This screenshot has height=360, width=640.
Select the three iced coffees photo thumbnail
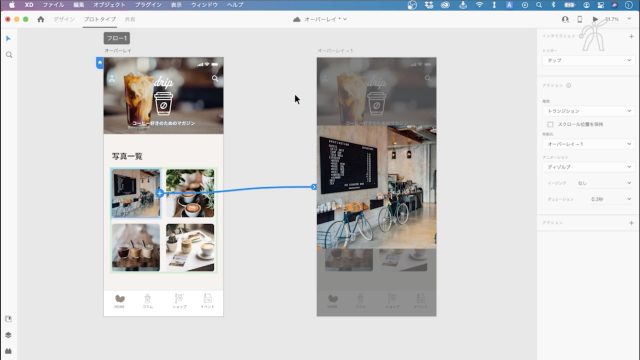tap(136, 247)
